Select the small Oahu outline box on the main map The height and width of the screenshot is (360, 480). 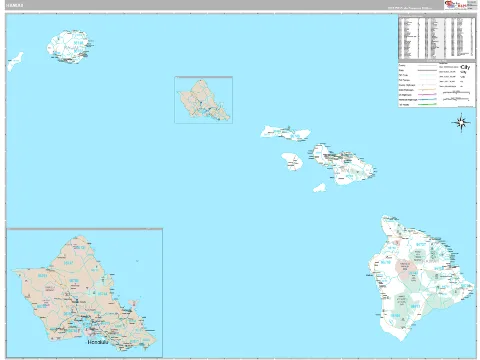click(203, 100)
